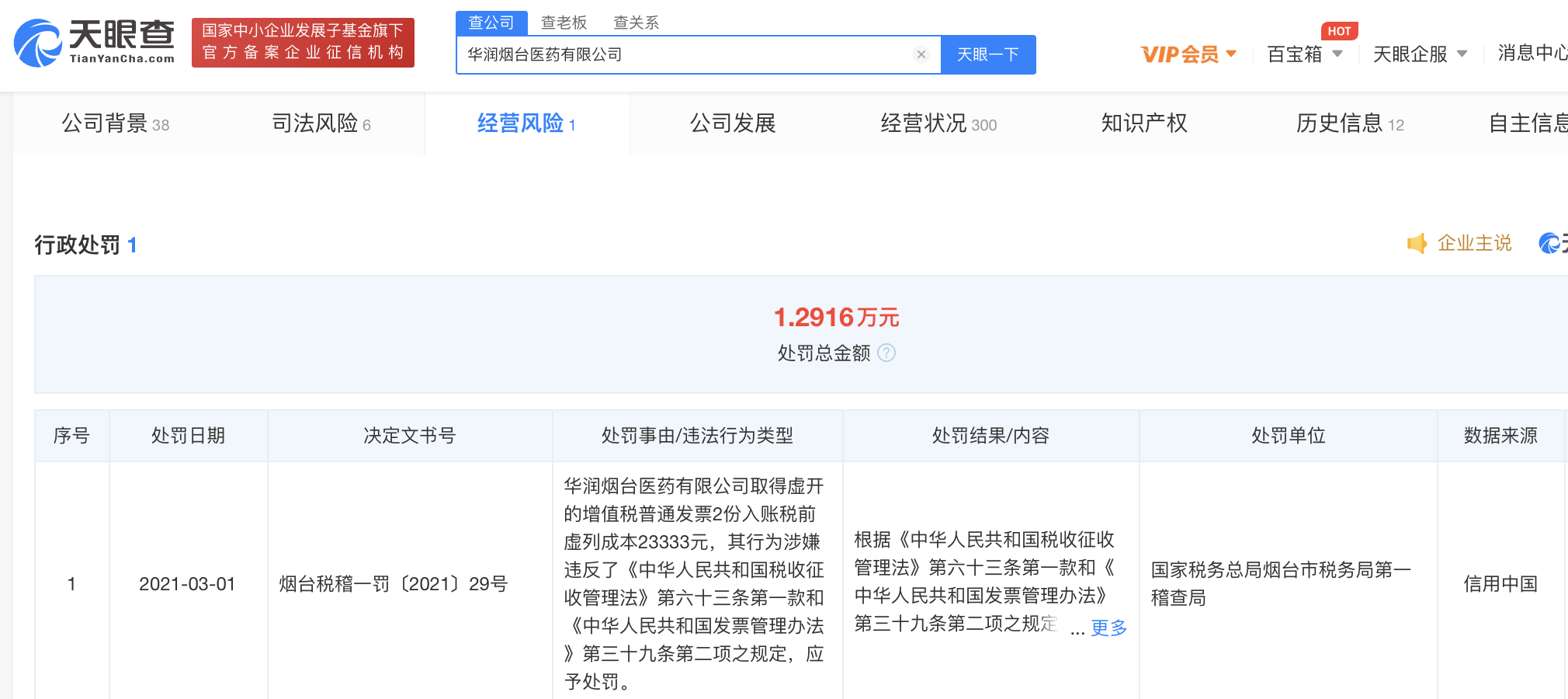Click into the company search input field

(683, 54)
